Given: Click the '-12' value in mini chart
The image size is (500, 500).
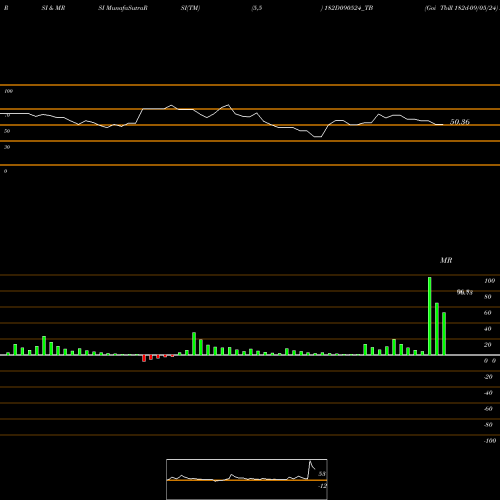Looking at the screenshot, I should (322, 486).
